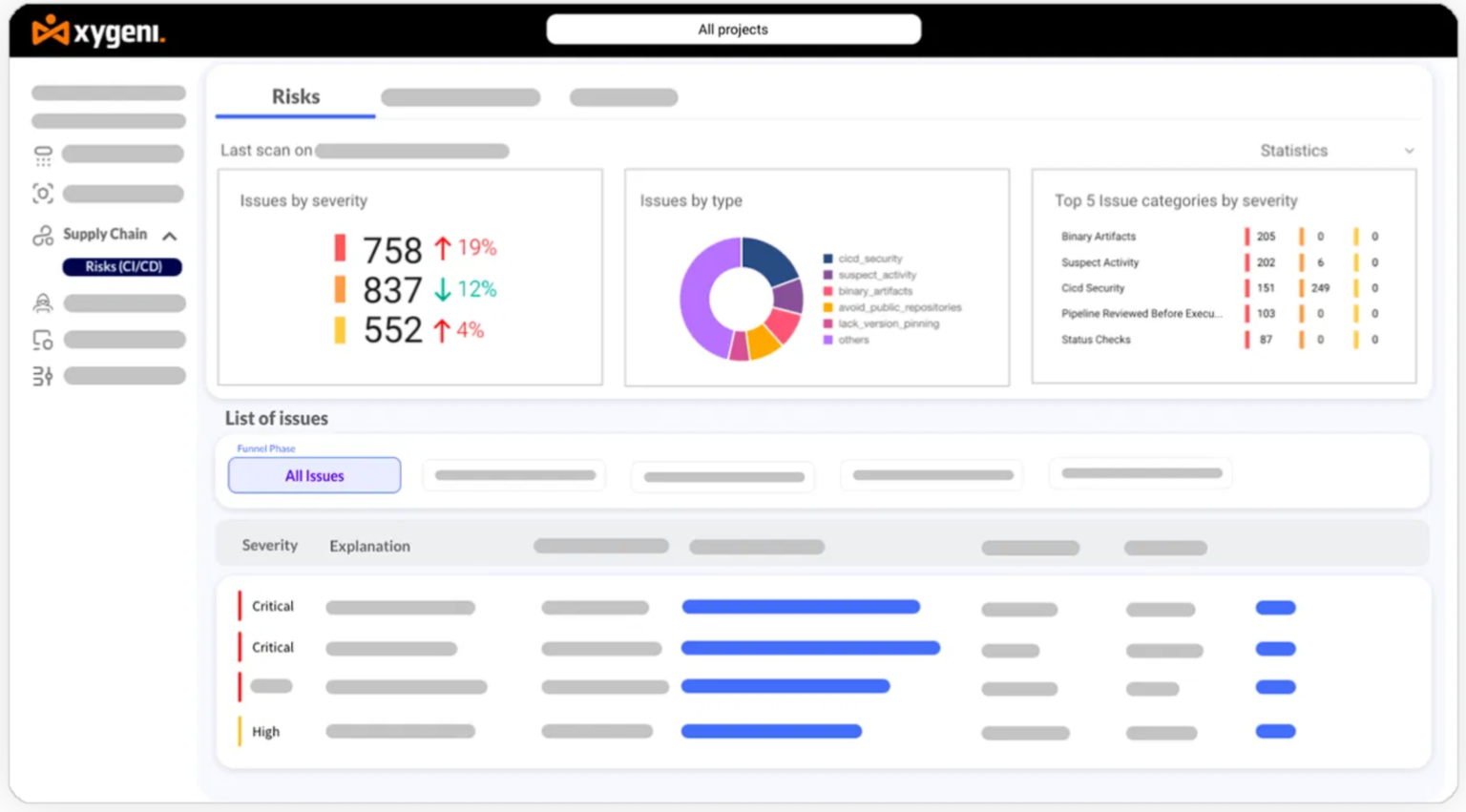Screen dimensions: 1466x812
Task: Click the up arrow beside 4%
Action: coord(441,330)
